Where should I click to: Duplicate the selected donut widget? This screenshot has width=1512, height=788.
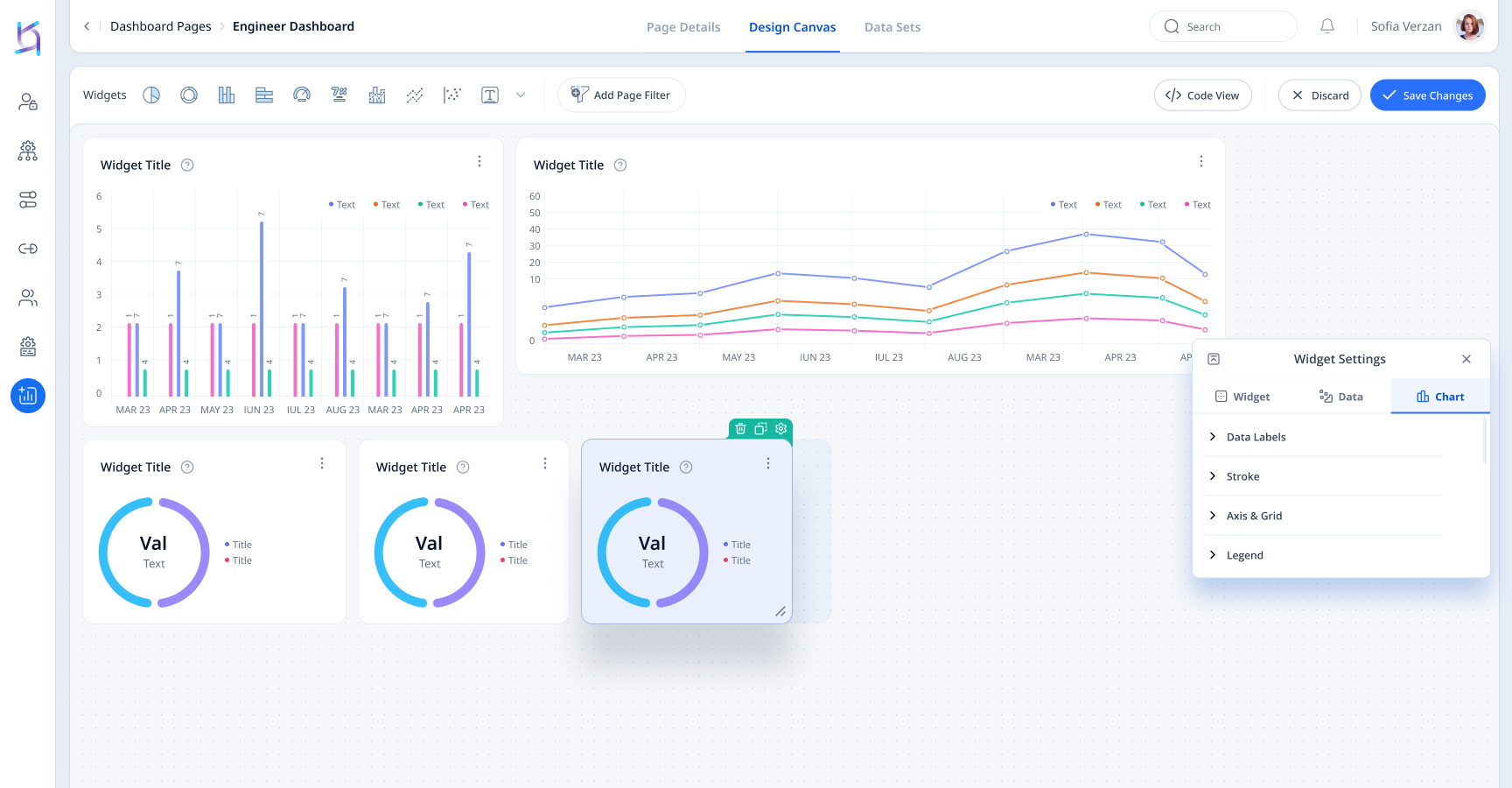coord(760,428)
